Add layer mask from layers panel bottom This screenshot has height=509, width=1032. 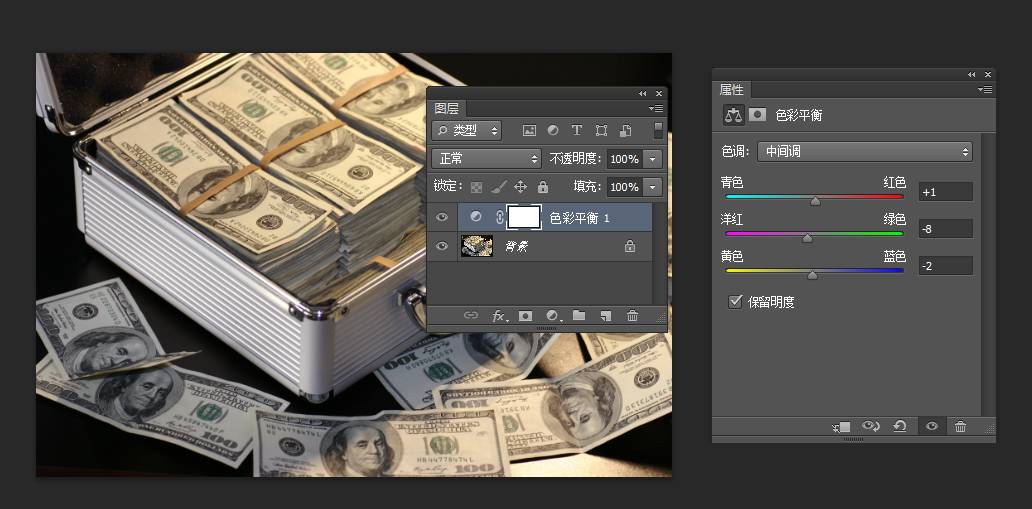[525, 316]
